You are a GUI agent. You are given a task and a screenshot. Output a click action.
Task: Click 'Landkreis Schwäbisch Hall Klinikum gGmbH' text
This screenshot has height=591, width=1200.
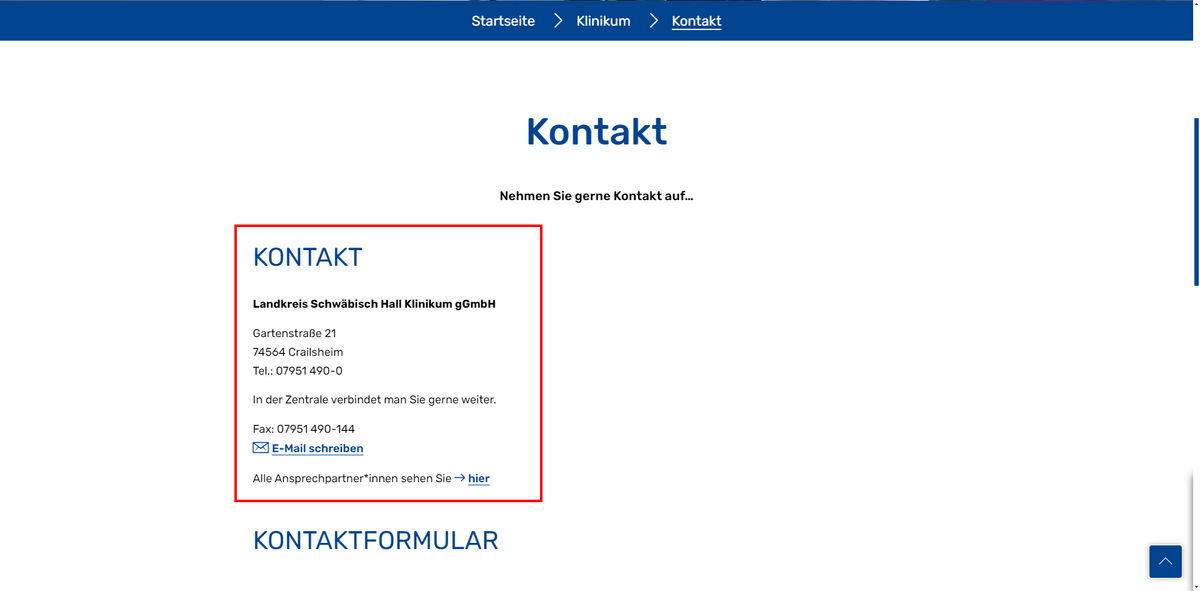click(x=374, y=304)
